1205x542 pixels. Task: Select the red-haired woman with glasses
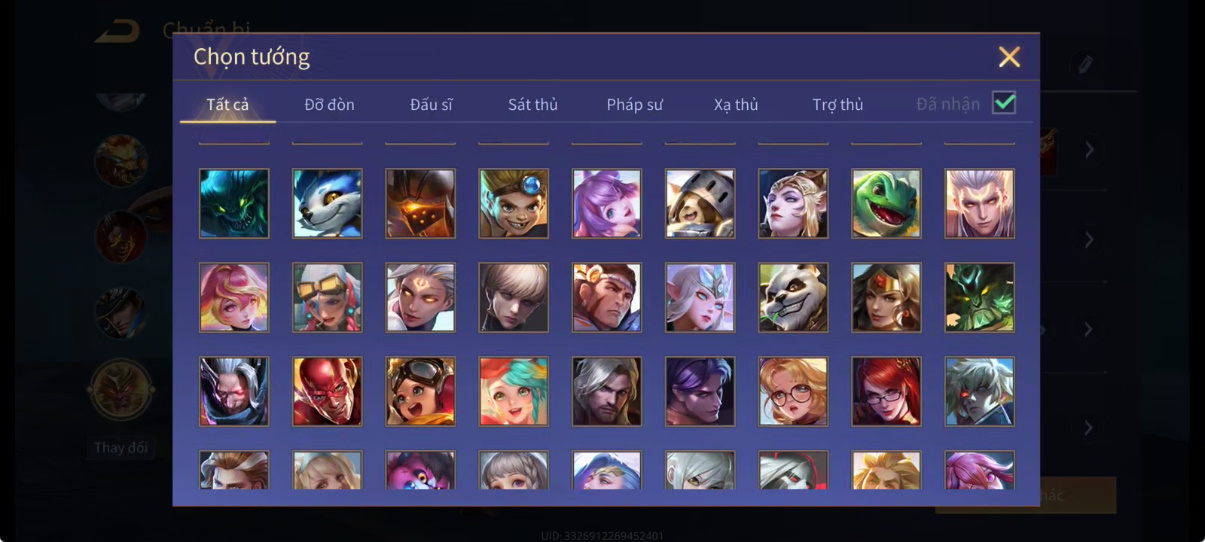pos(886,391)
